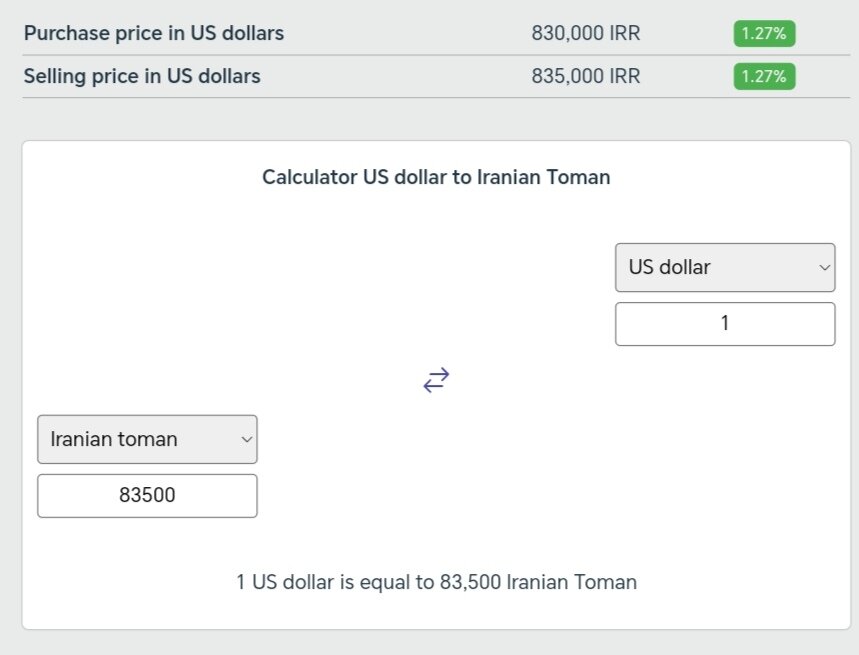The height and width of the screenshot is (655, 859).
Task: Click the IRR unit in the purchase row
Action: (x=624, y=33)
